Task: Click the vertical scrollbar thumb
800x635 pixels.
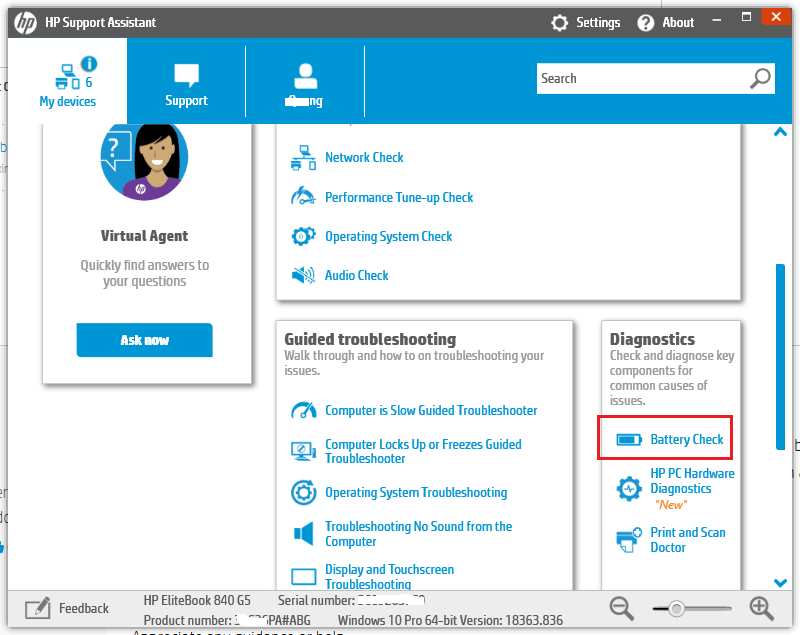Action: (x=780, y=357)
